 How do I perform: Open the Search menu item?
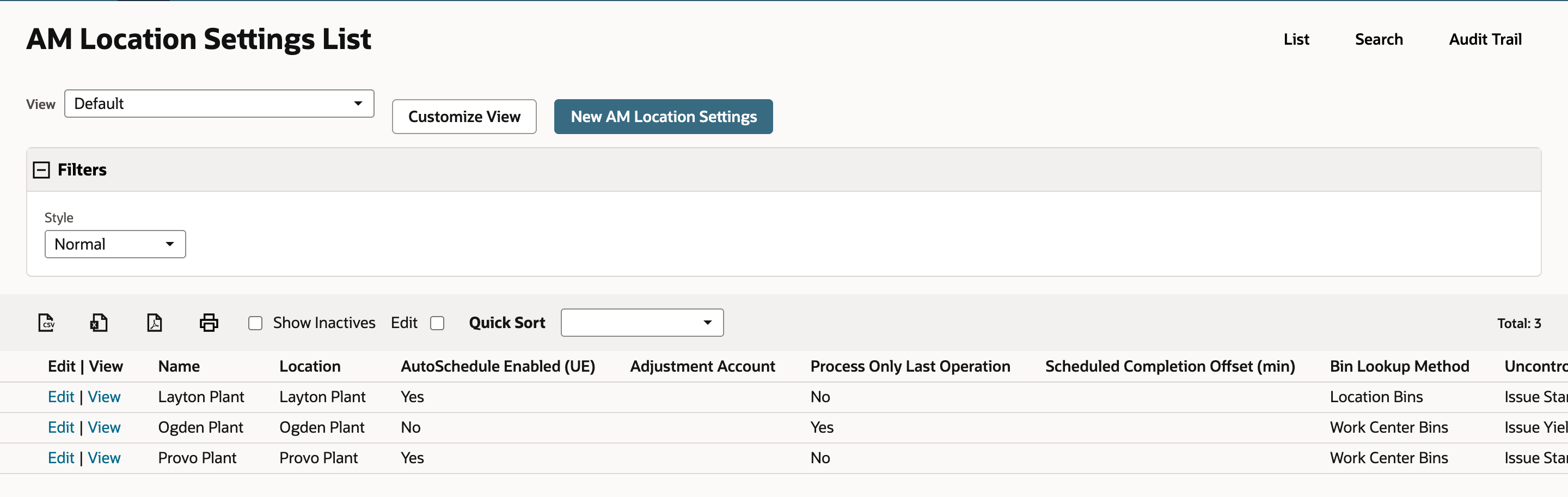(x=1379, y=40)
